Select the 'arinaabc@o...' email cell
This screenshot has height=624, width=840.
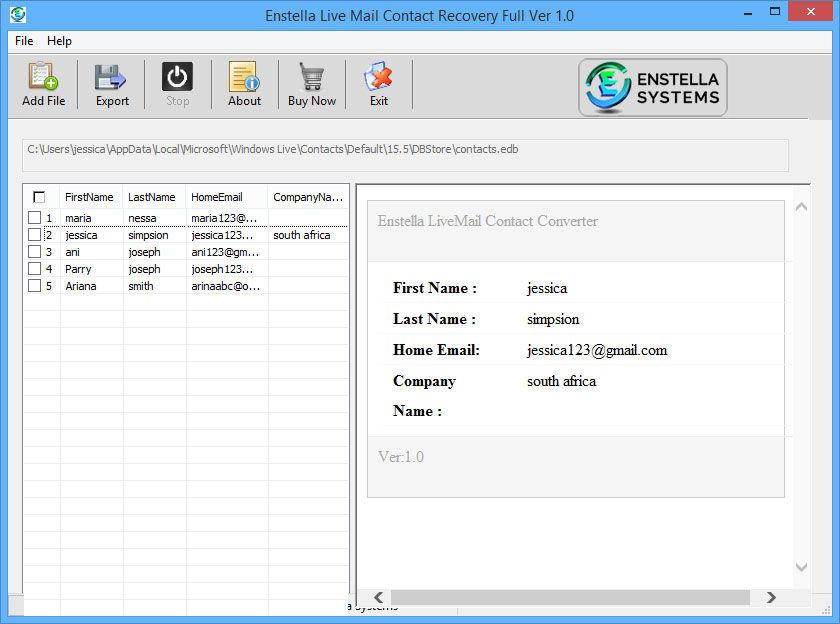pyautogui.click(x=226, y=287)
